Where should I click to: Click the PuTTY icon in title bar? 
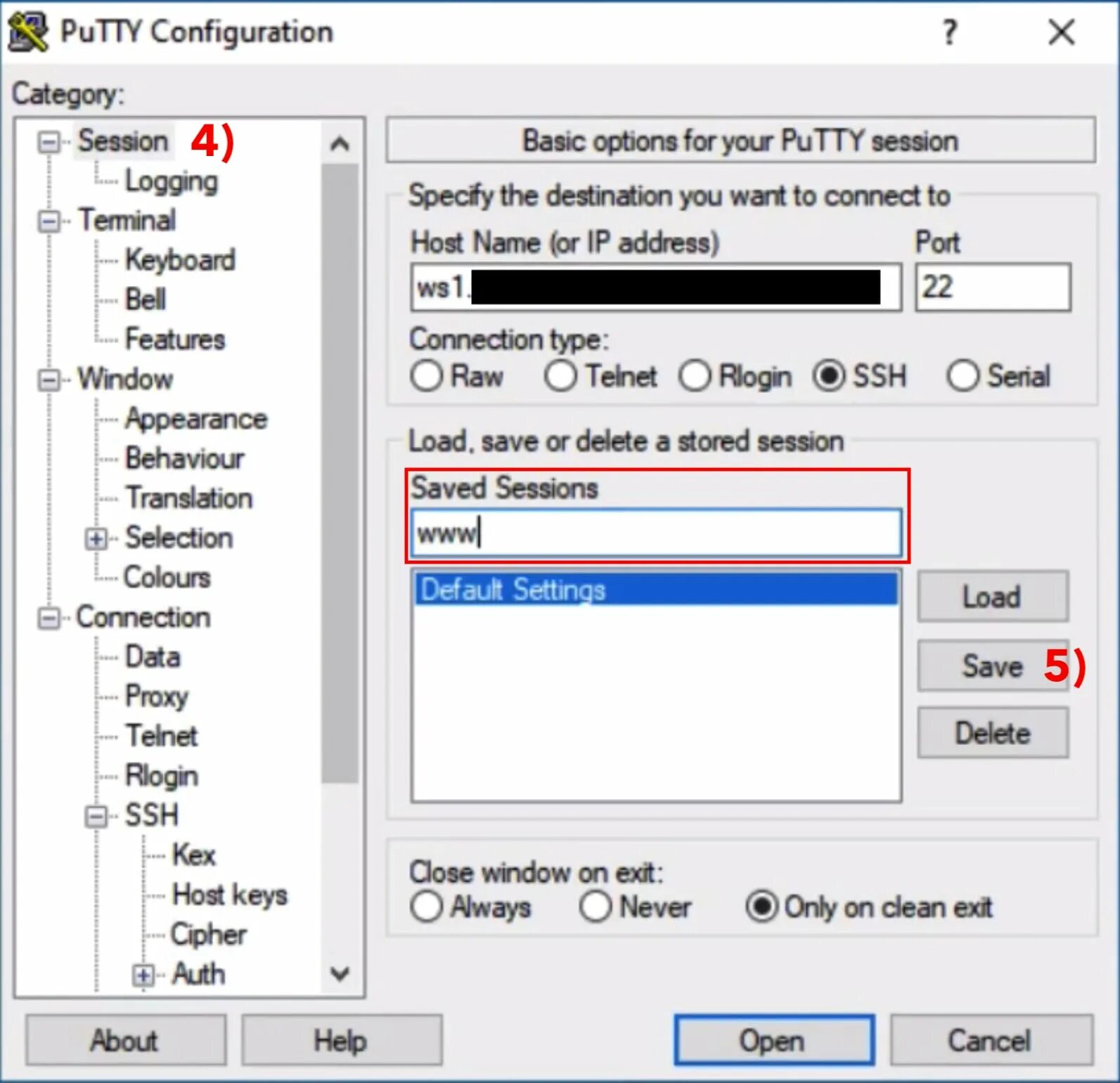tap(28, 32)
